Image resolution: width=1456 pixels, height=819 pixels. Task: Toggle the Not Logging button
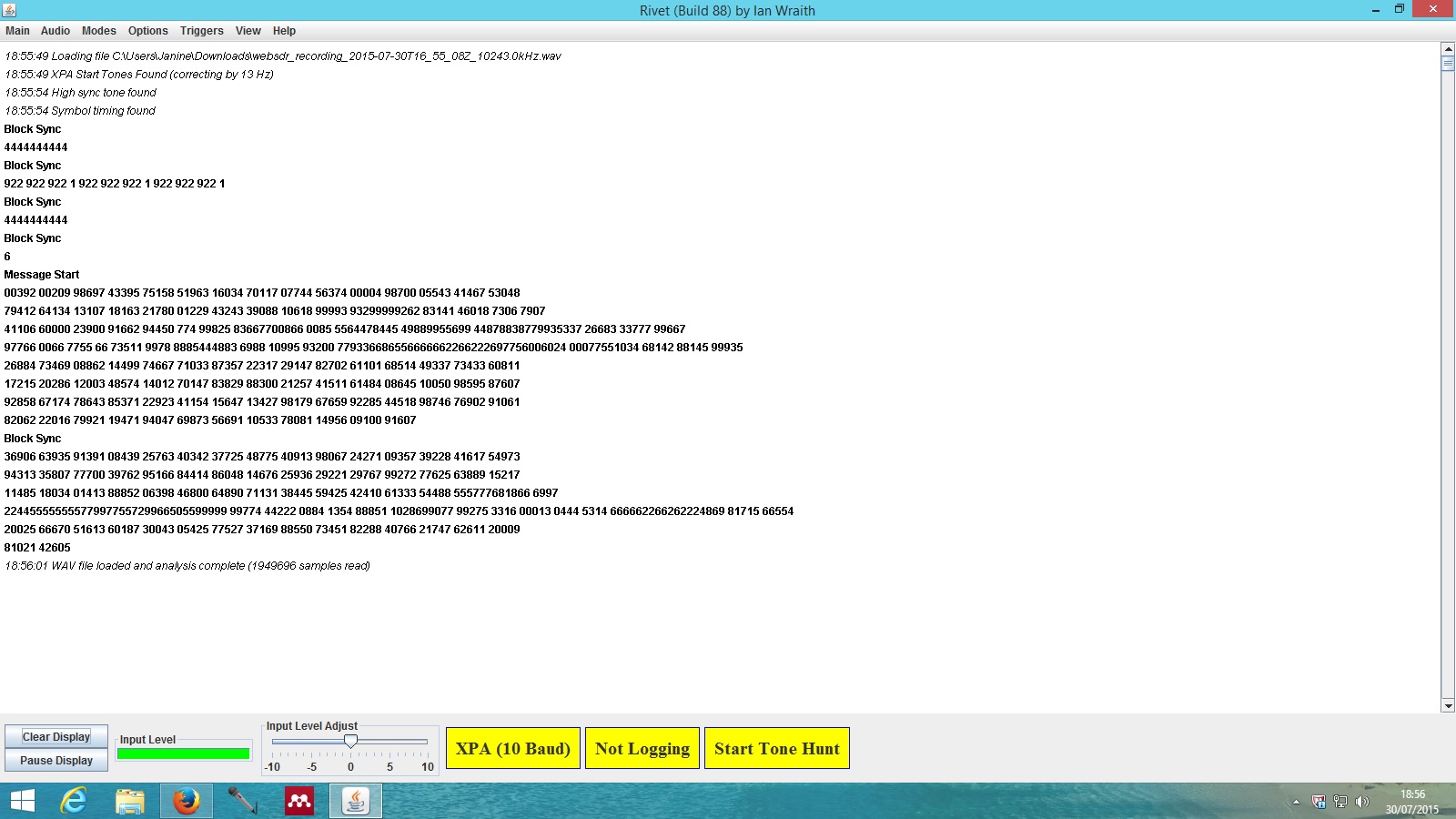(642, 748)
